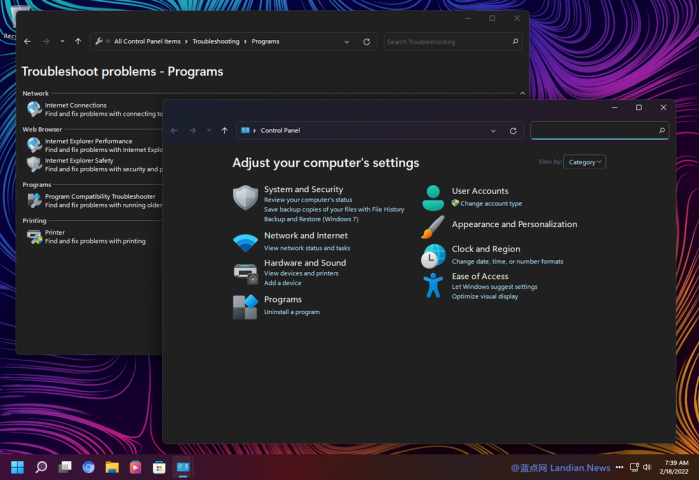Viewport: 700px width, 480px height.
Task: Open Hardware and Sound printer icon
Action: 245,272
